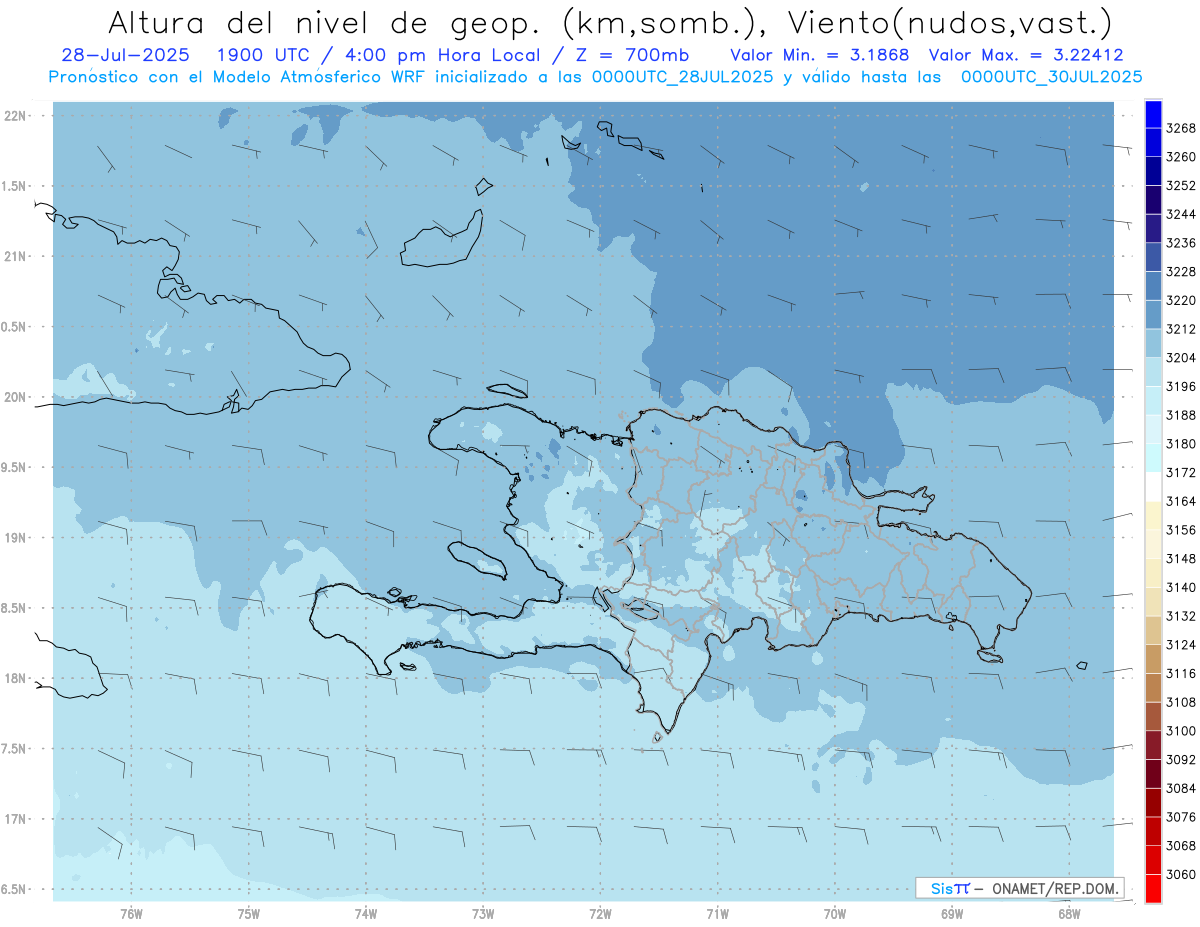Click colorbar value '3196'
The height and width of the screenshot is (927, 1200).
click(1181, 386)
